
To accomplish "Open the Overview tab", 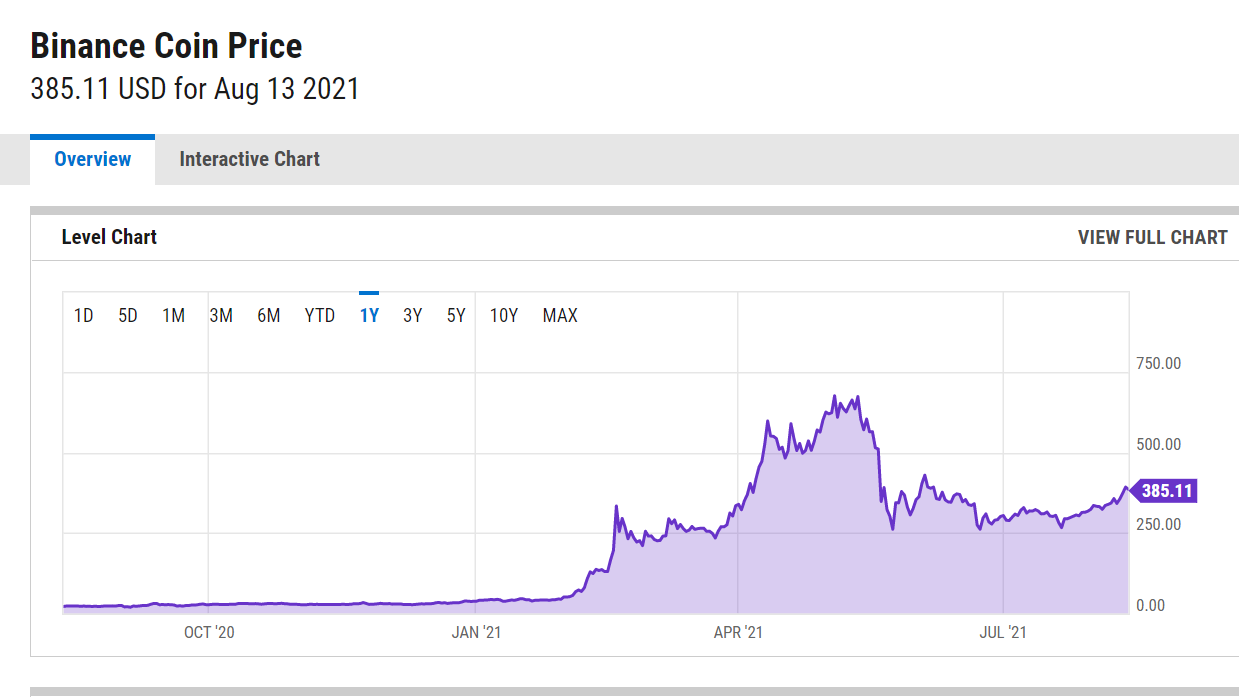I will coord(93,159).
